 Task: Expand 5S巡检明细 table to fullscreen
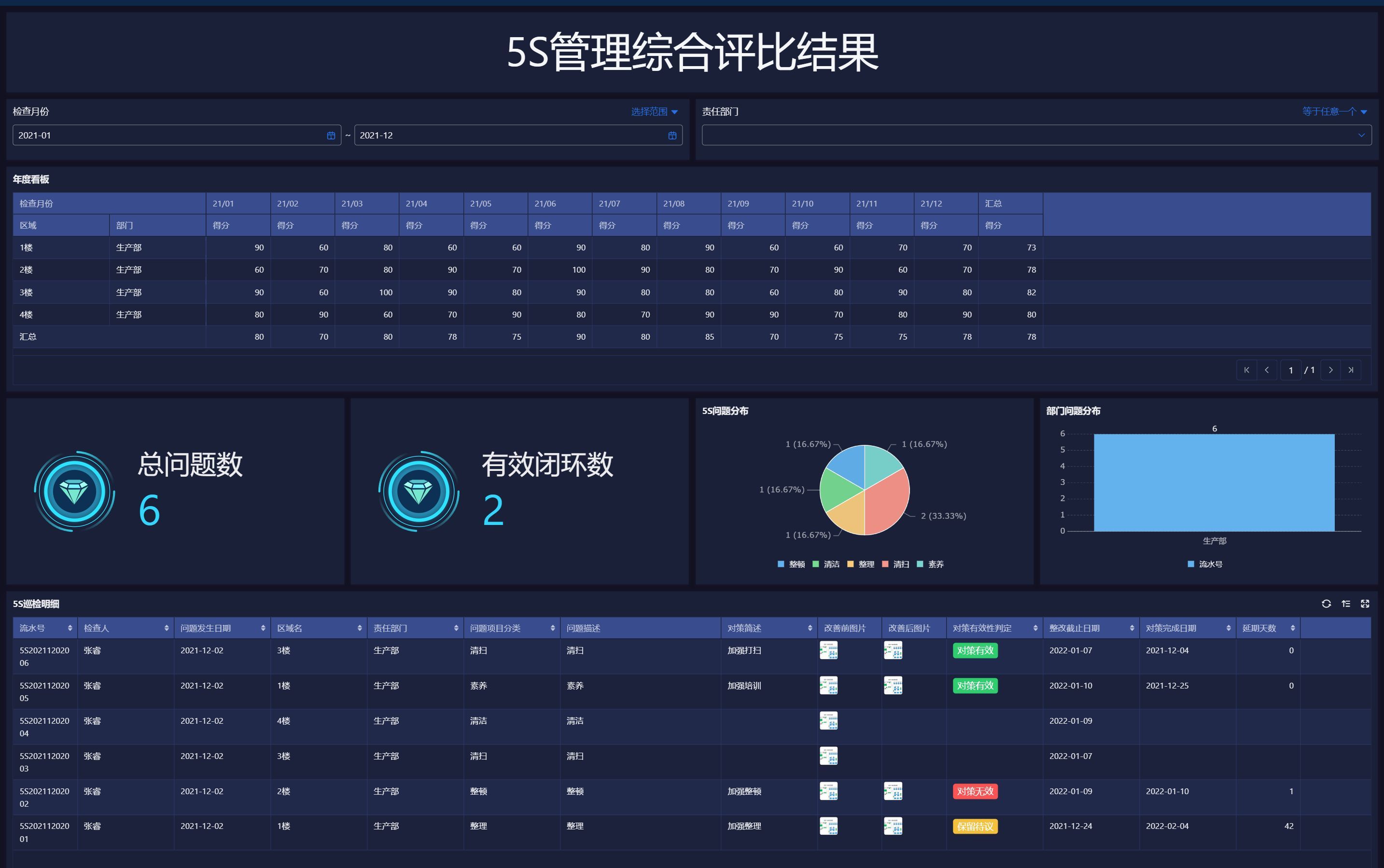pyautogui.click(x=1365, y=603)
